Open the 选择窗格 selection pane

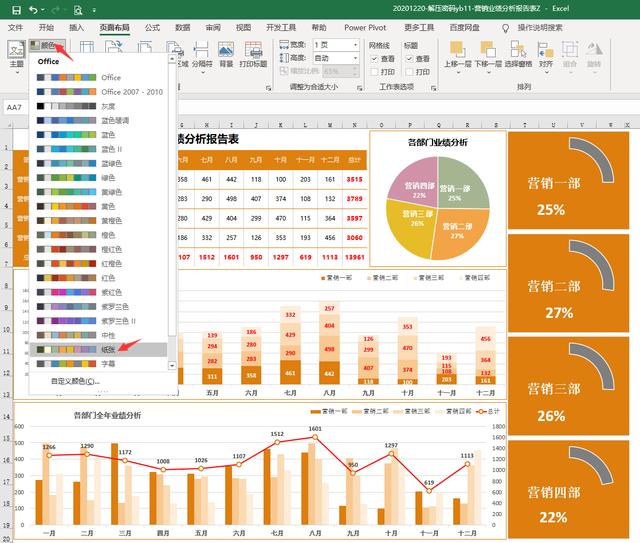coord(518,52)
